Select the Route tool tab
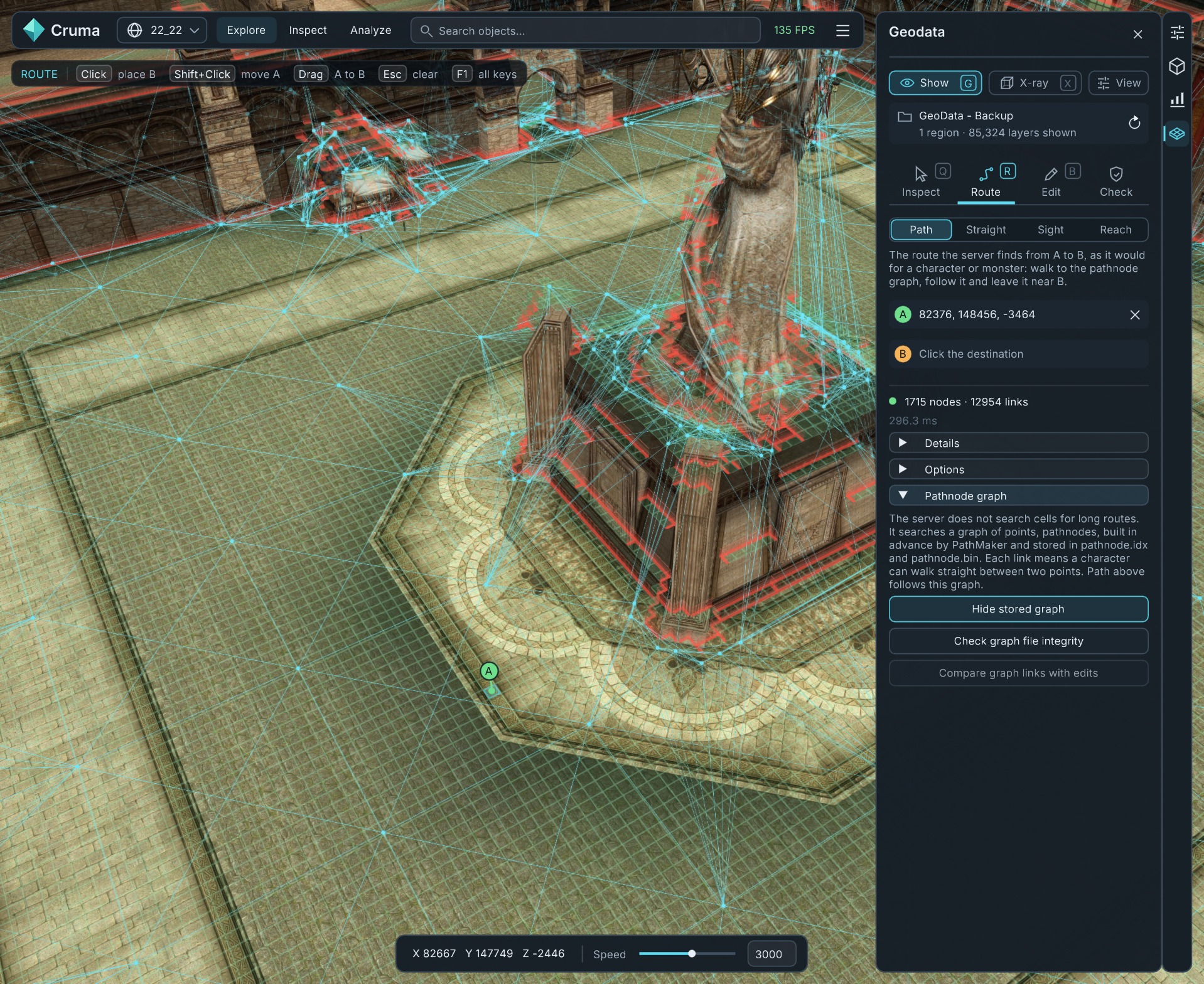The image size is (1204, 984). click(x=986, y=181)
